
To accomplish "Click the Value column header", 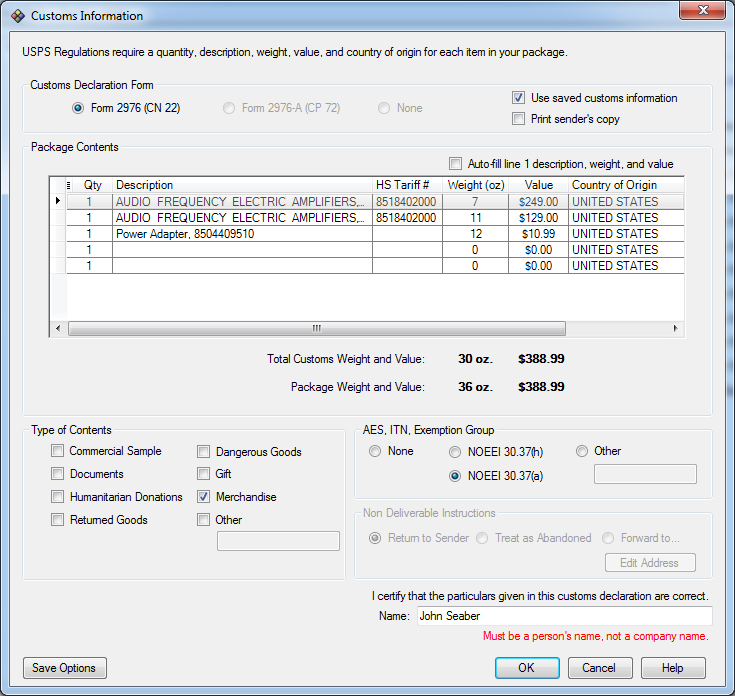I will coord(538,185).
